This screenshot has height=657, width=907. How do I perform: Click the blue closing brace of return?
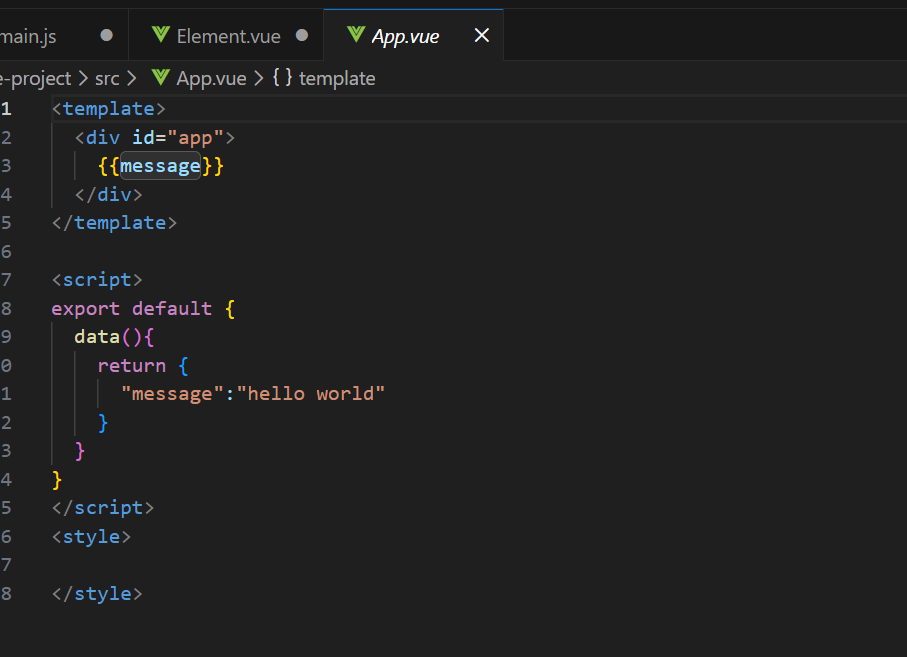point(103,423)
